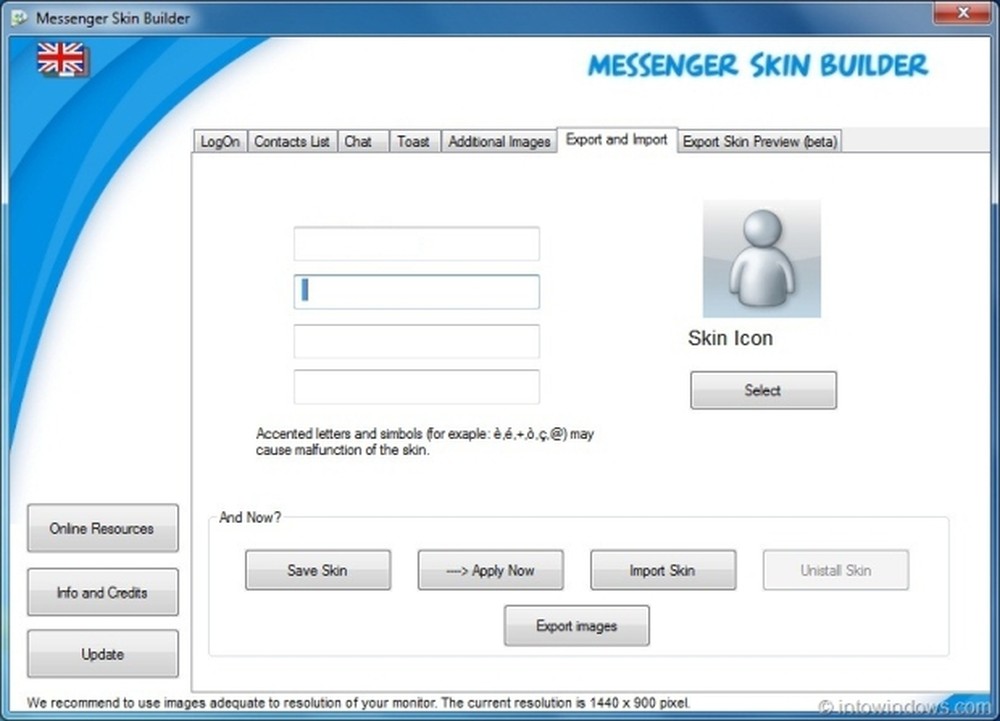Click the Skin Icon person image
The width and height of the screenshot is (1000, 721).
coord(761,258)
